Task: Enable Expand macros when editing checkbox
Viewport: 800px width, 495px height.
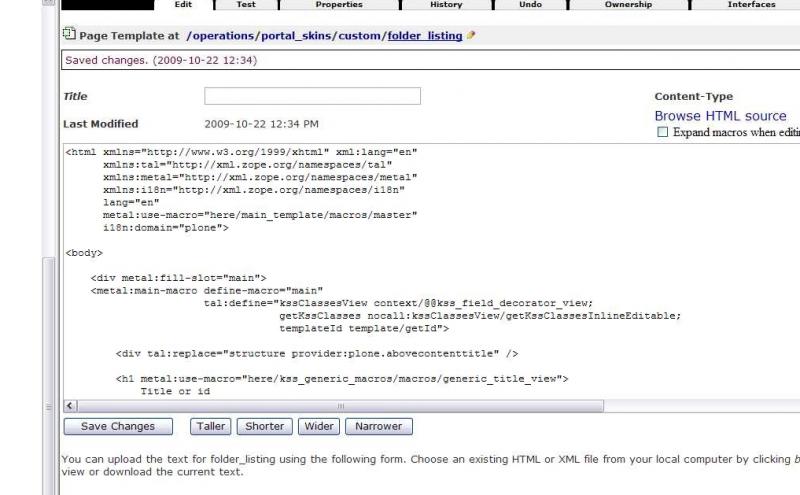Action: click(662, 132)
